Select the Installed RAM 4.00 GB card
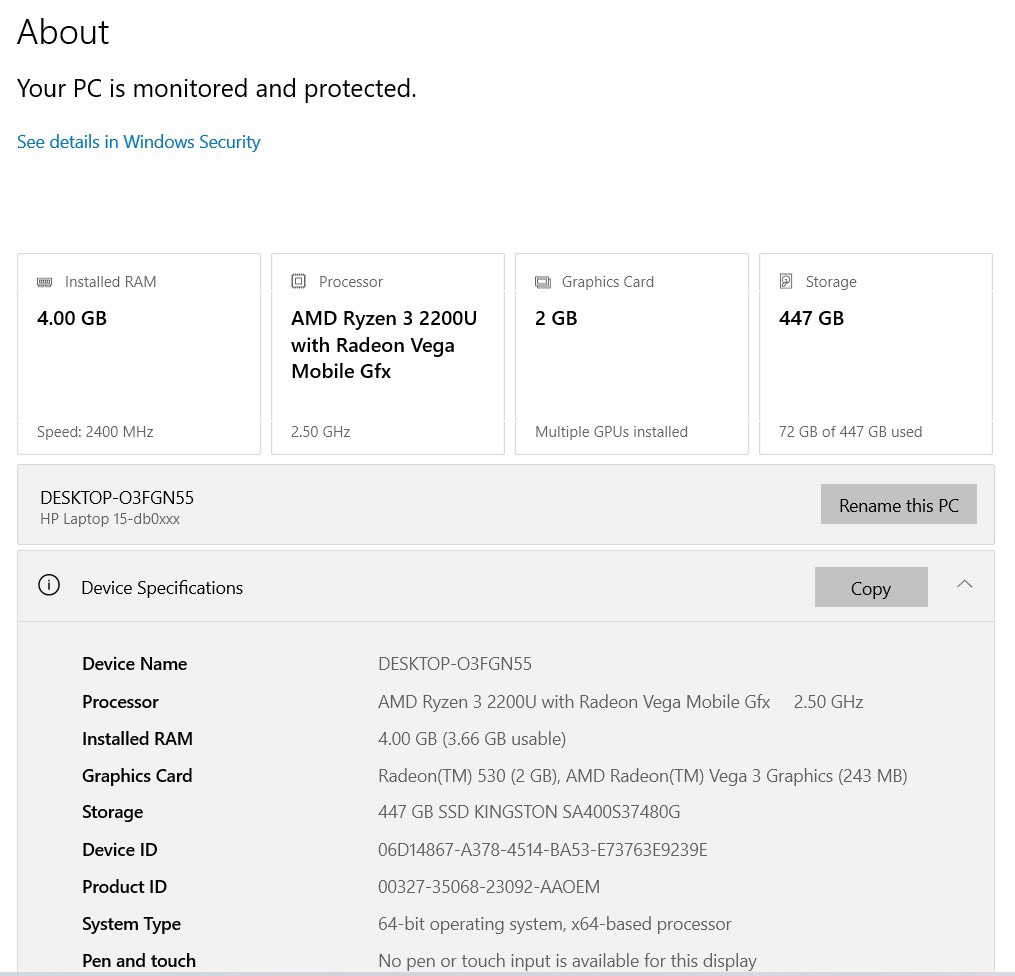 click(139, 354)
